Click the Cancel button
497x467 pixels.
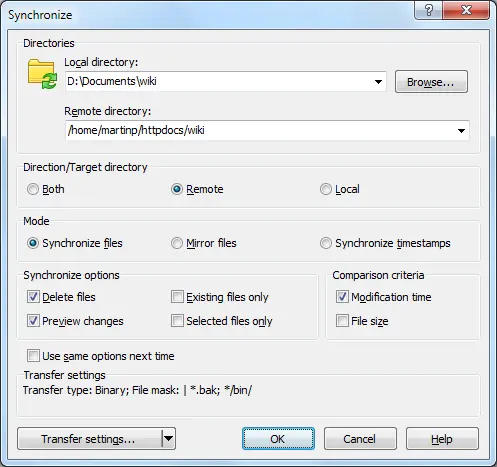pyautogui.click(x=360, y=439)
